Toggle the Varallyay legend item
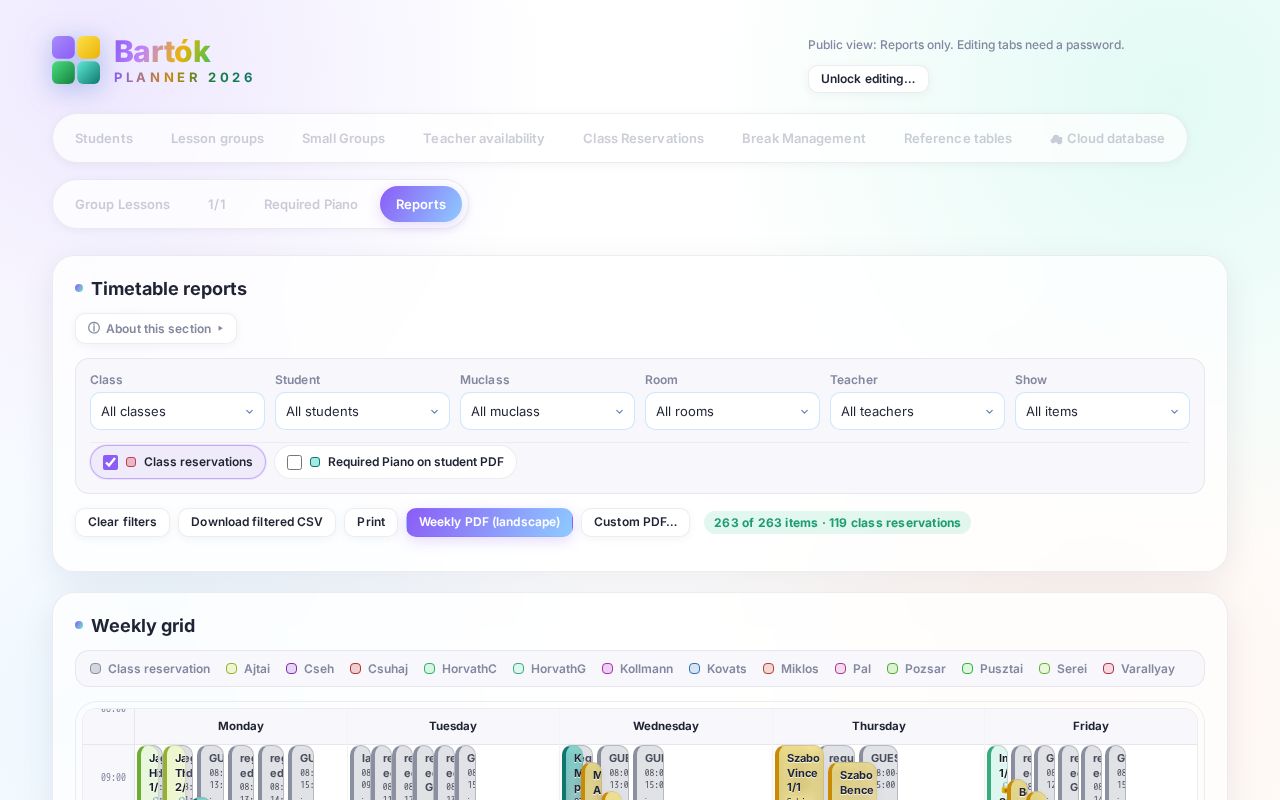The width and height of the screenshot is (1280, 800). (1139, 669)
